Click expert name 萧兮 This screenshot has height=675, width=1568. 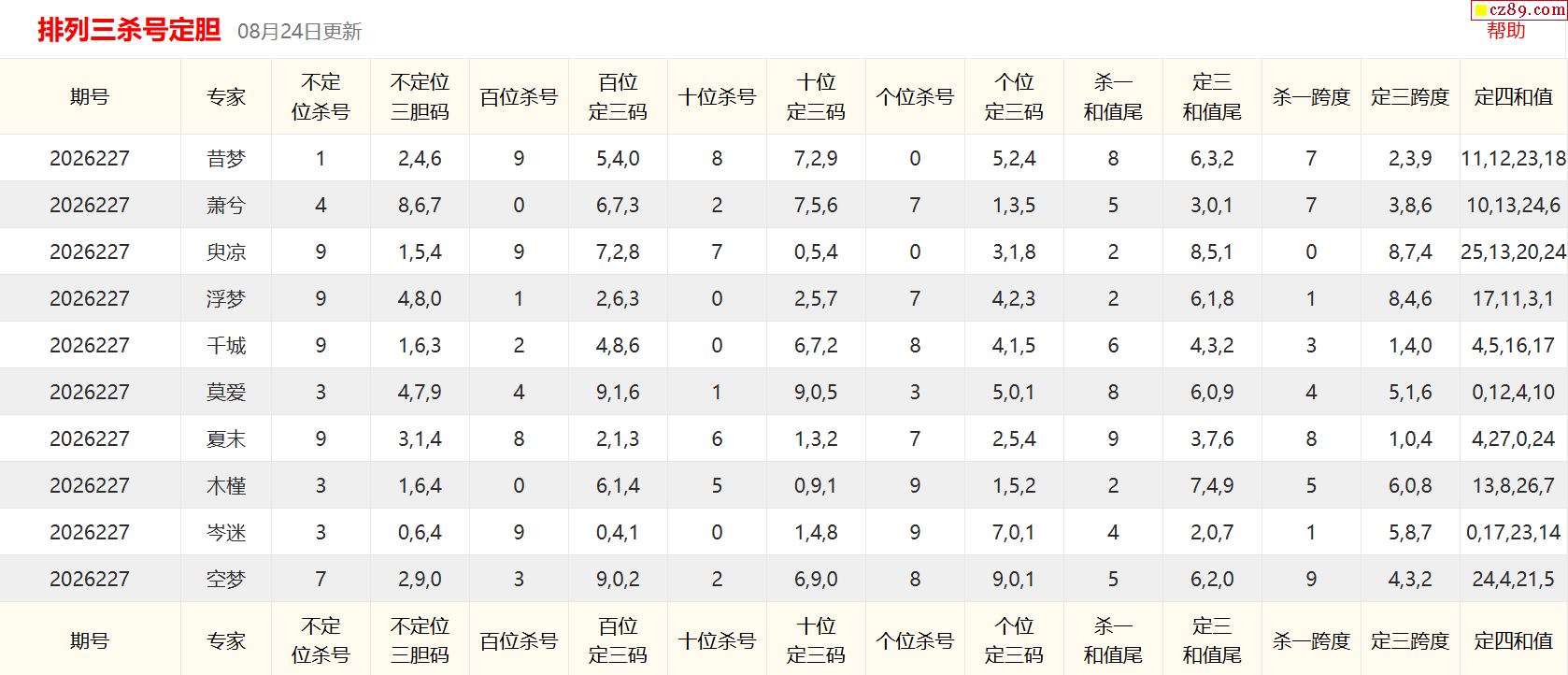(x=226, y=206)
